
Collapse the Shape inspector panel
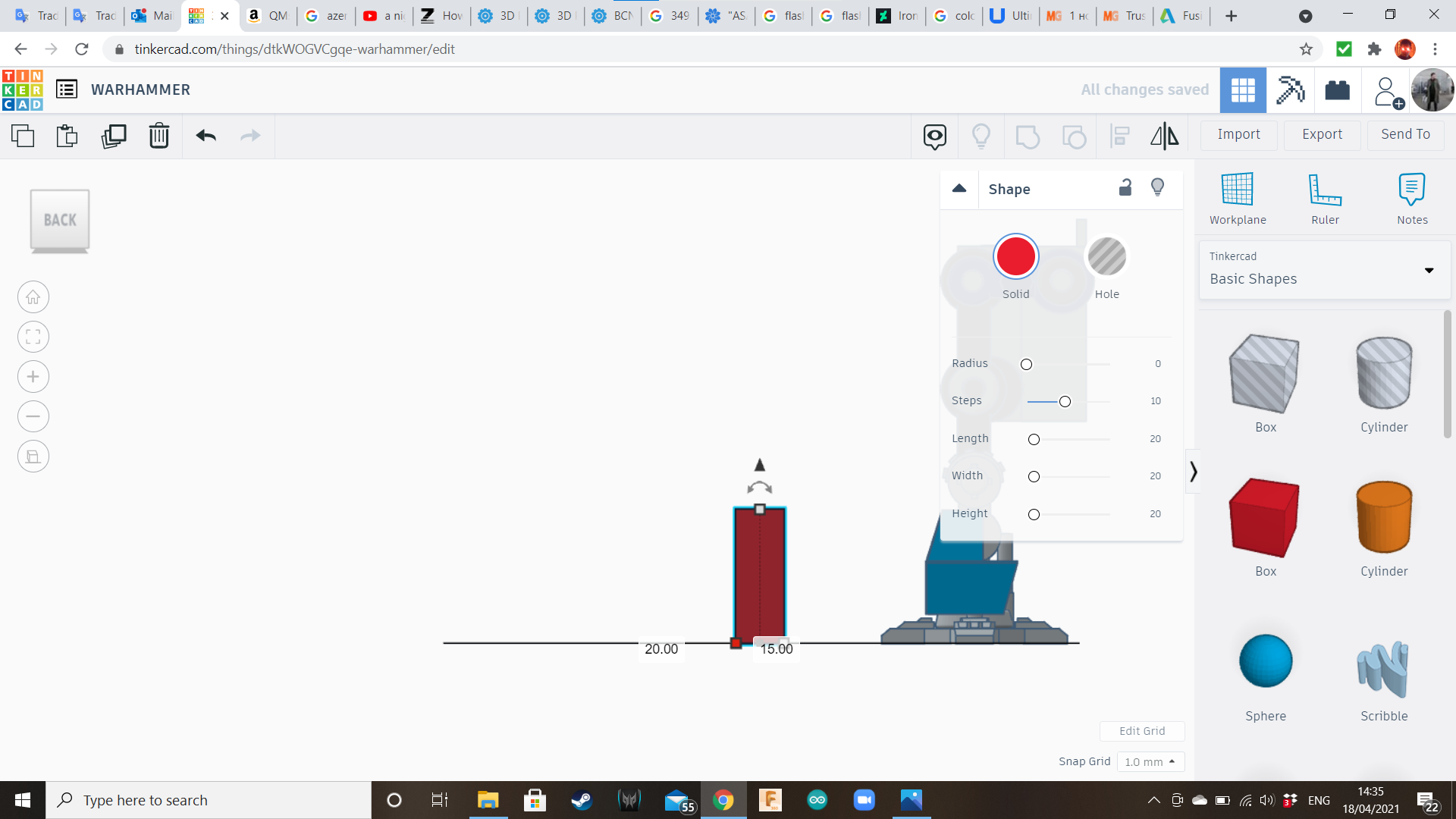(x=959, y=188)
